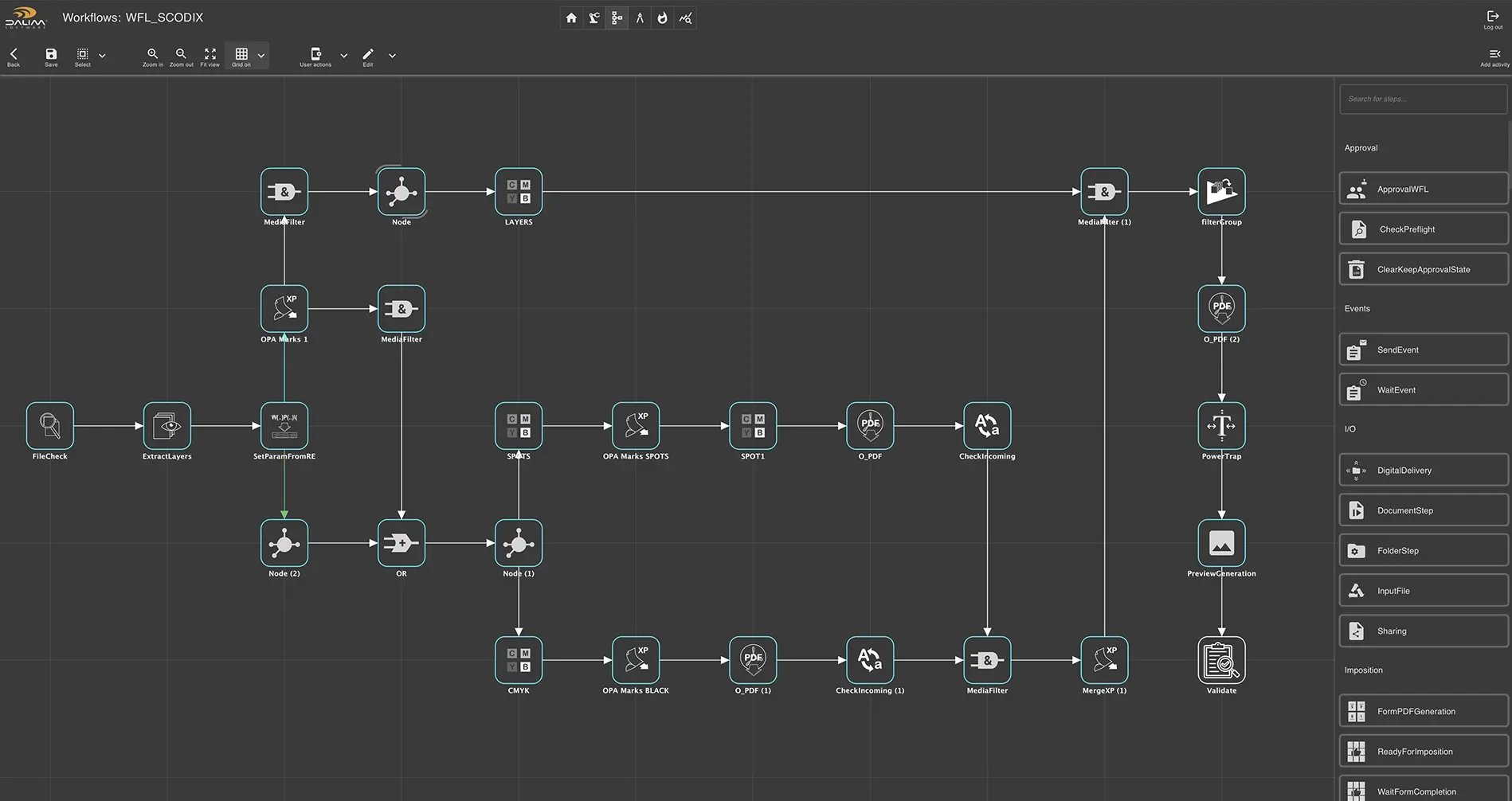
Task: Click the home icon in top navigation
Action: tap(570, 18)
